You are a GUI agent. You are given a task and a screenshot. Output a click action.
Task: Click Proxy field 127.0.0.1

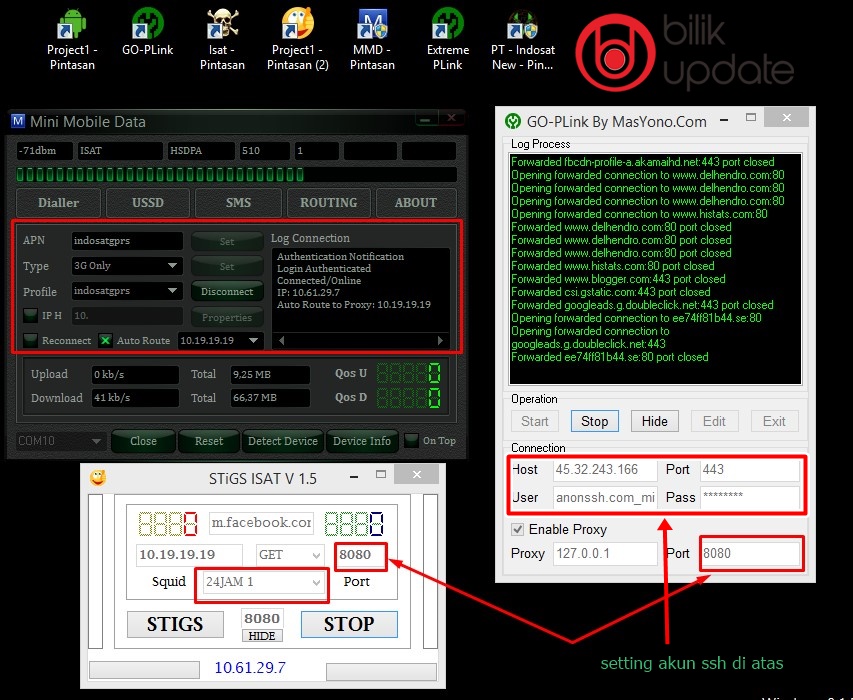[x=605, y=554]
